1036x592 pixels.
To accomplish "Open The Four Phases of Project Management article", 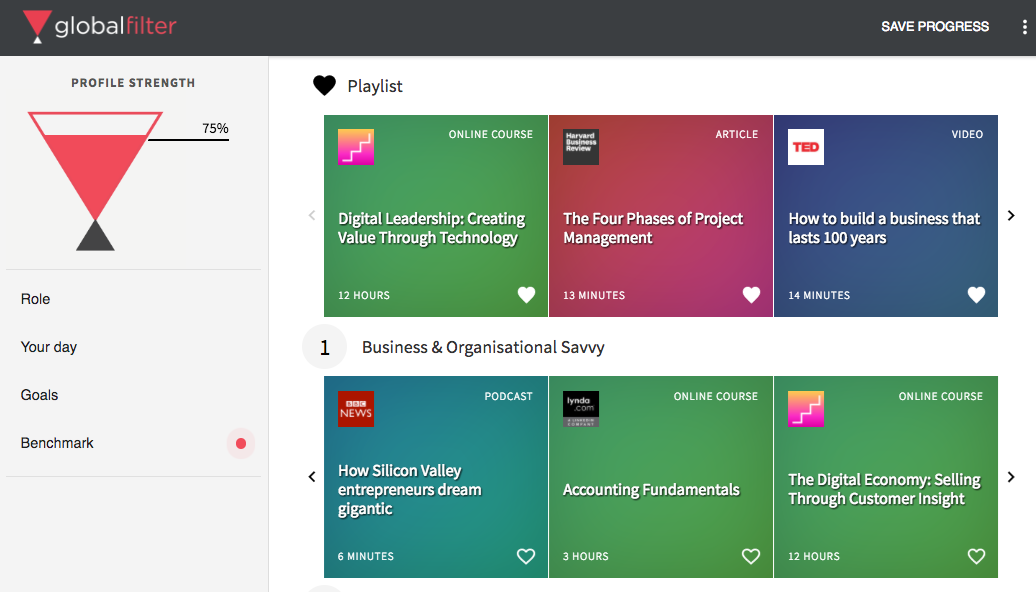I will click(x=653, y=228).
